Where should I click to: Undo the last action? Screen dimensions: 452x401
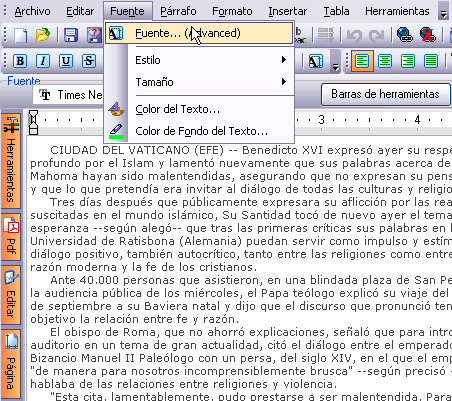click(x=354, y=35)
